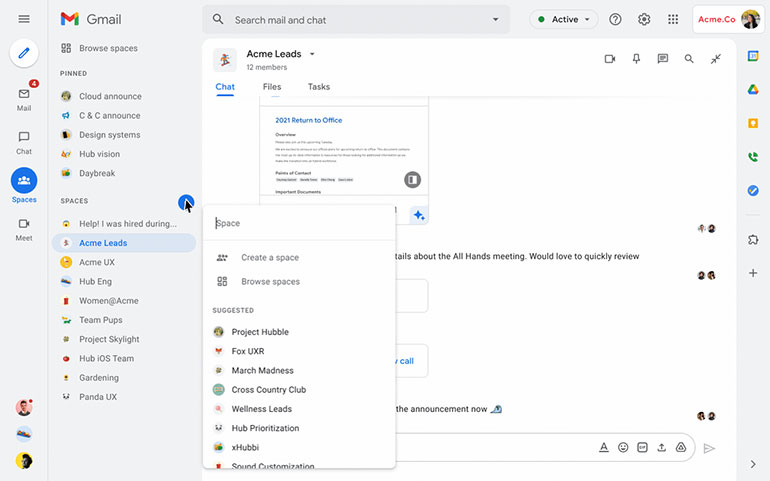The width and height of the screenshot is (770, 481).
Task: Click the plus to get add-ons
Action: [x=753, y=273]
